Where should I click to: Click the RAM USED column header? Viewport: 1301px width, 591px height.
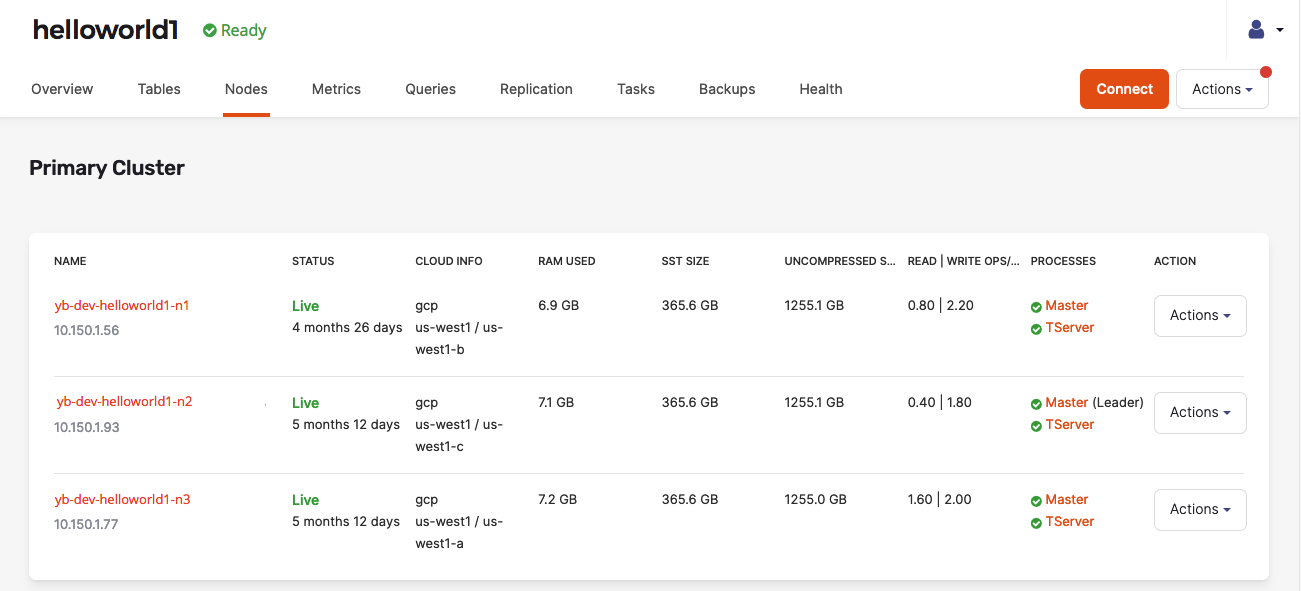coord(566,261)
